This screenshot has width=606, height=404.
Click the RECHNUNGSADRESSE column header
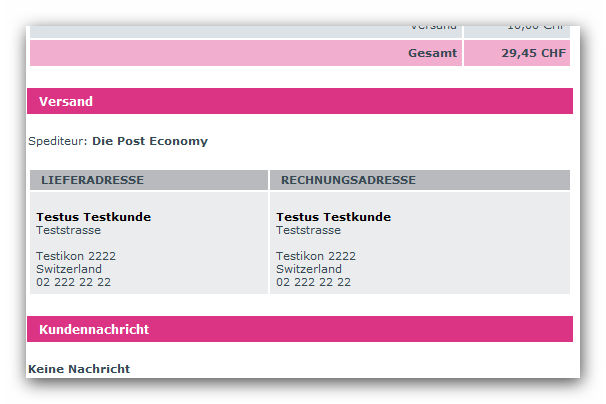pos(348,180)
